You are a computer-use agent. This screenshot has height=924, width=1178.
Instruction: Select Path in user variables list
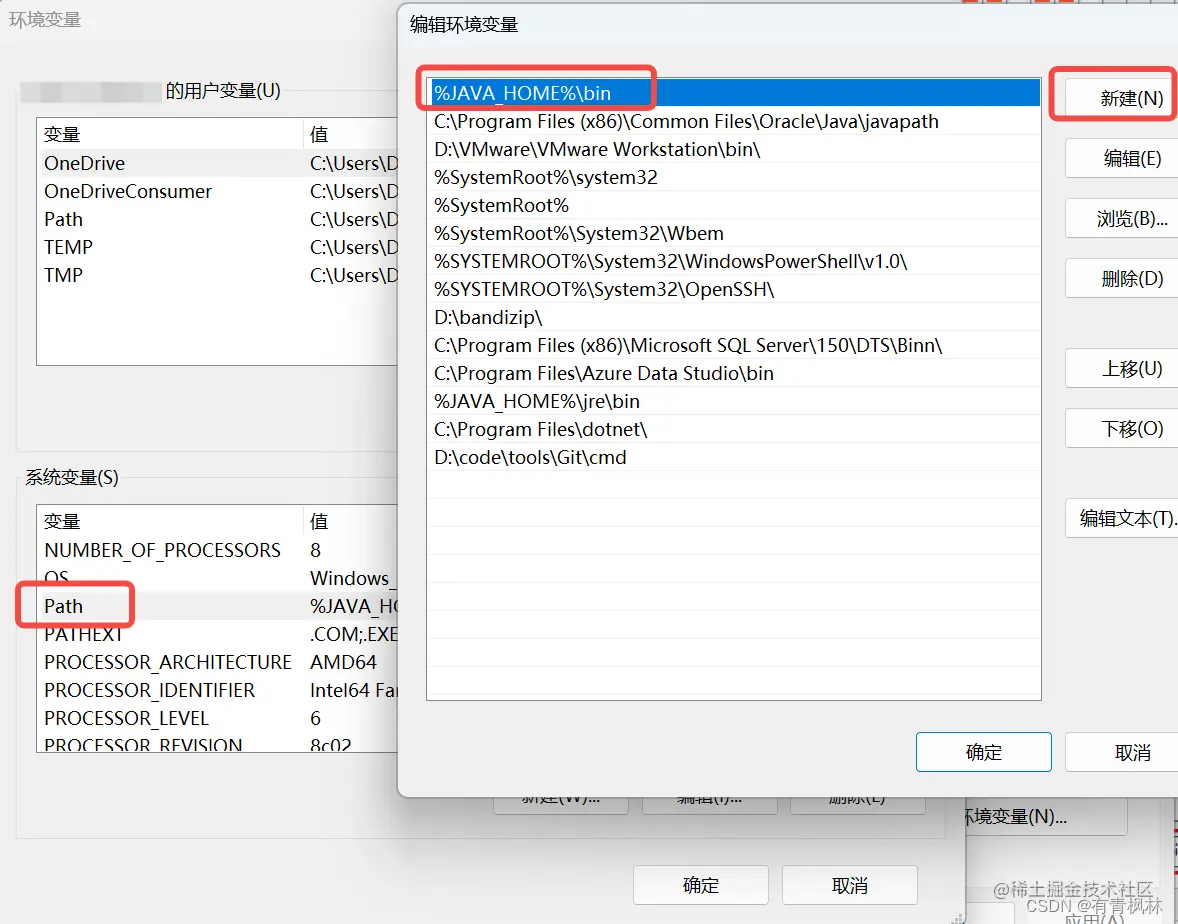point(218,219)
